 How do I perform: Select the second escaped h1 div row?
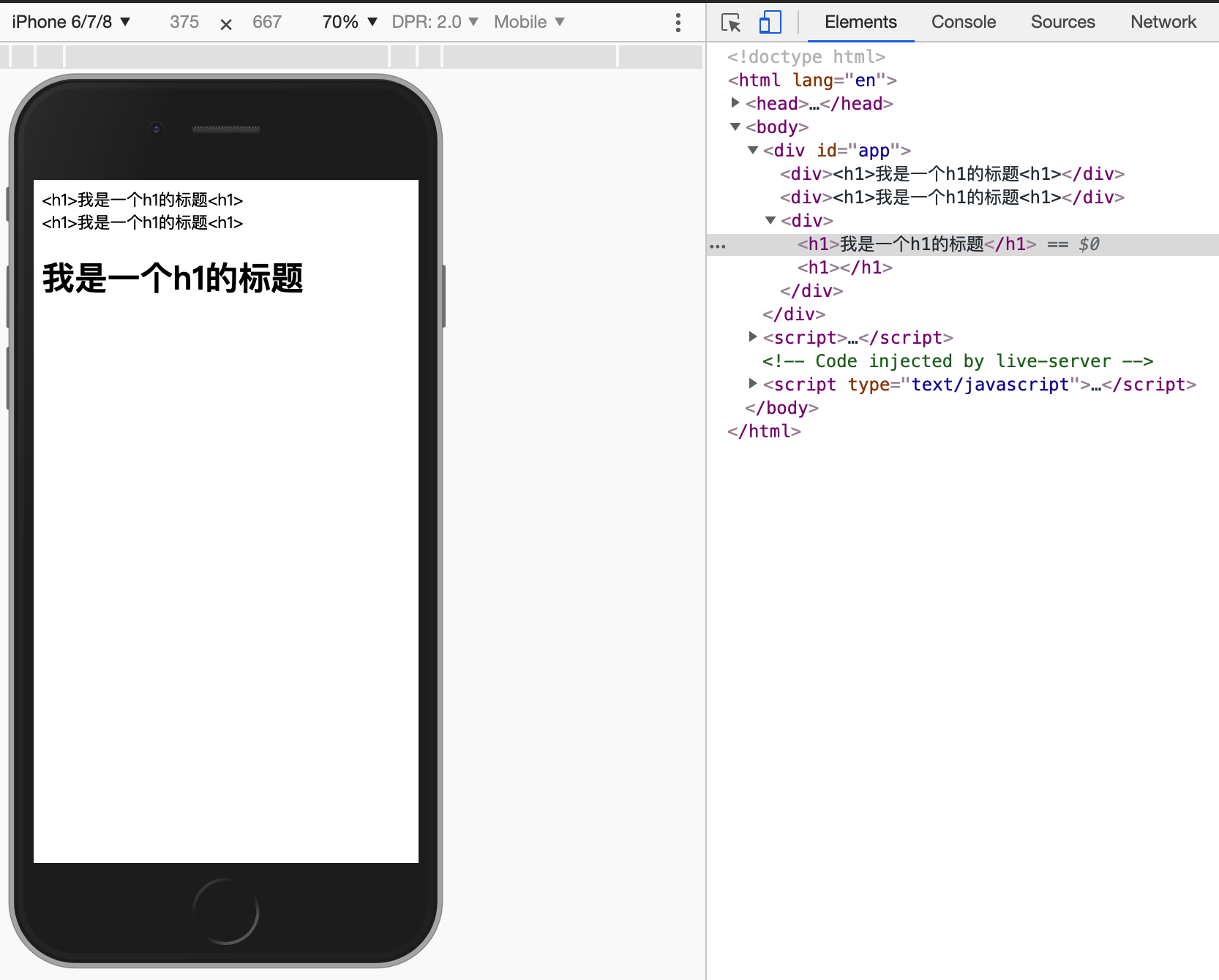tap(952, 197)
